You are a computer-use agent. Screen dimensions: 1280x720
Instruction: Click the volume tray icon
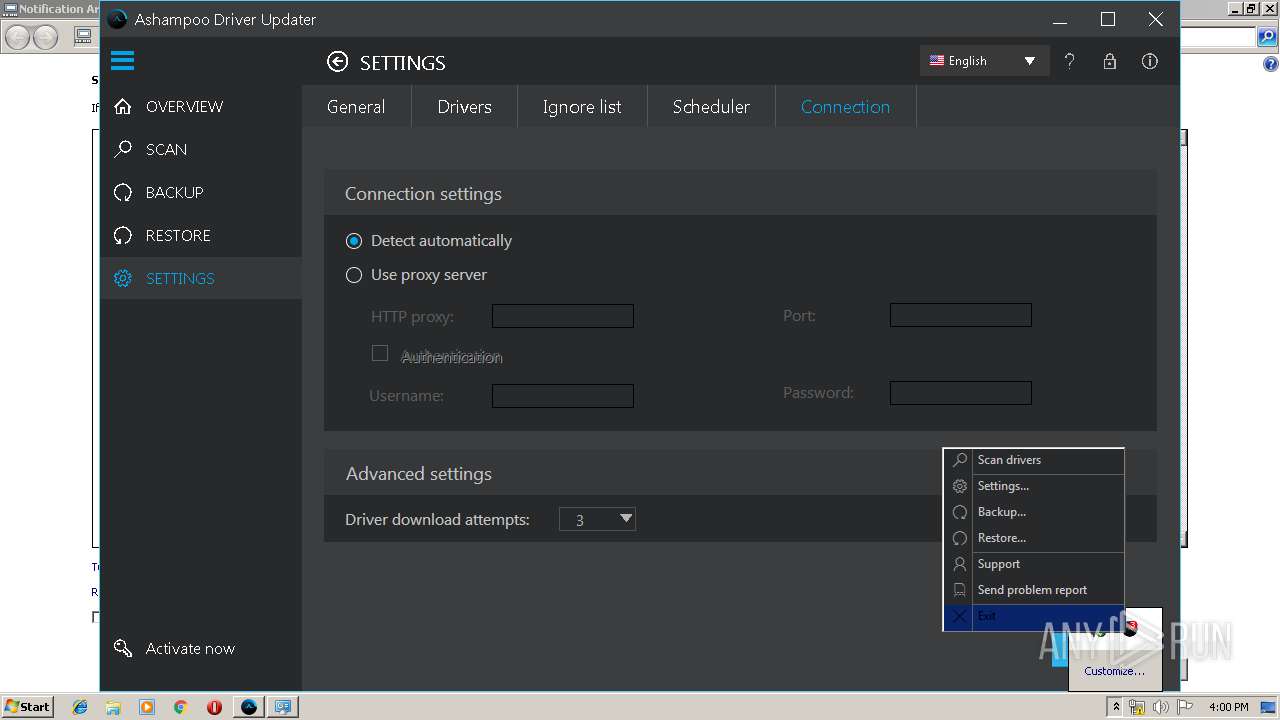point(1161,707)
